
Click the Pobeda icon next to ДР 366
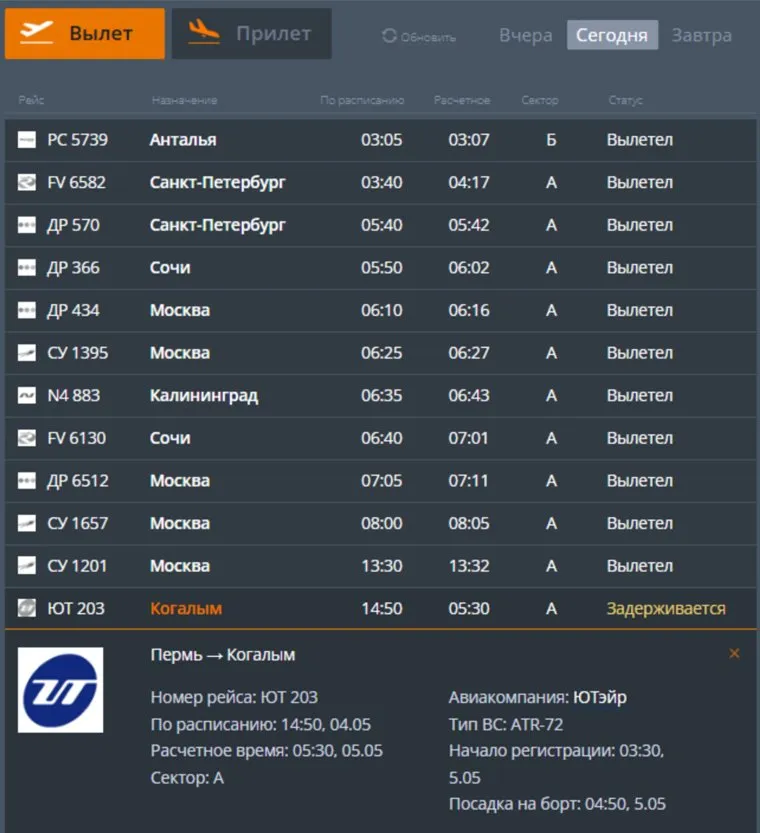[x=27, y=268]
